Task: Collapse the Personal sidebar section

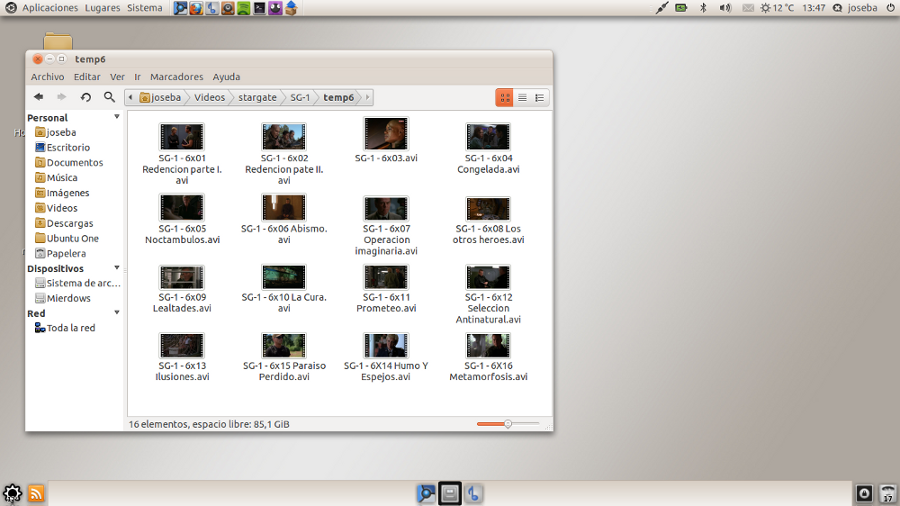Action: (117, 117)
